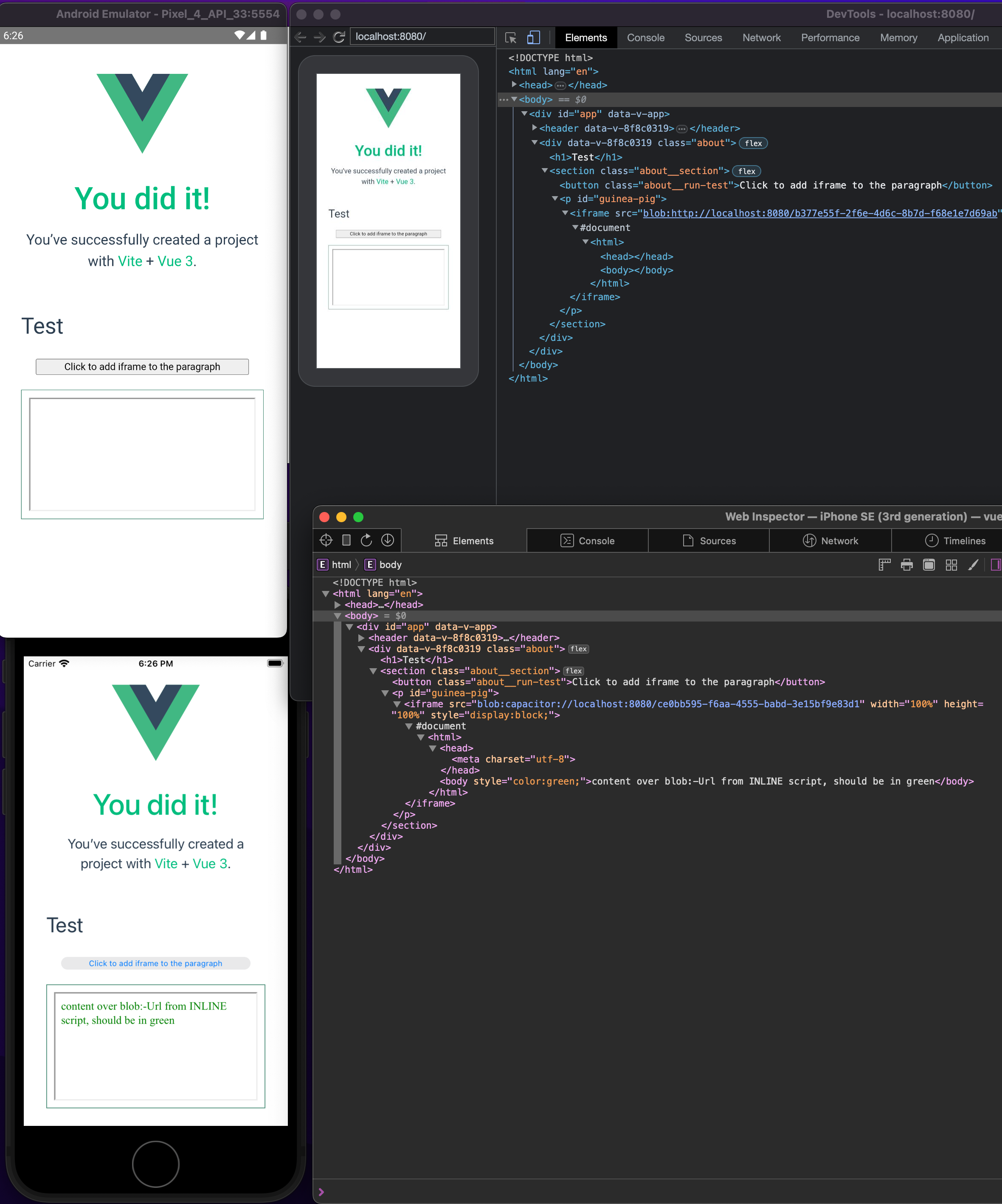Click the compositing borders grid icon
Screen dimensions: 1002x1204
(951, 565)
